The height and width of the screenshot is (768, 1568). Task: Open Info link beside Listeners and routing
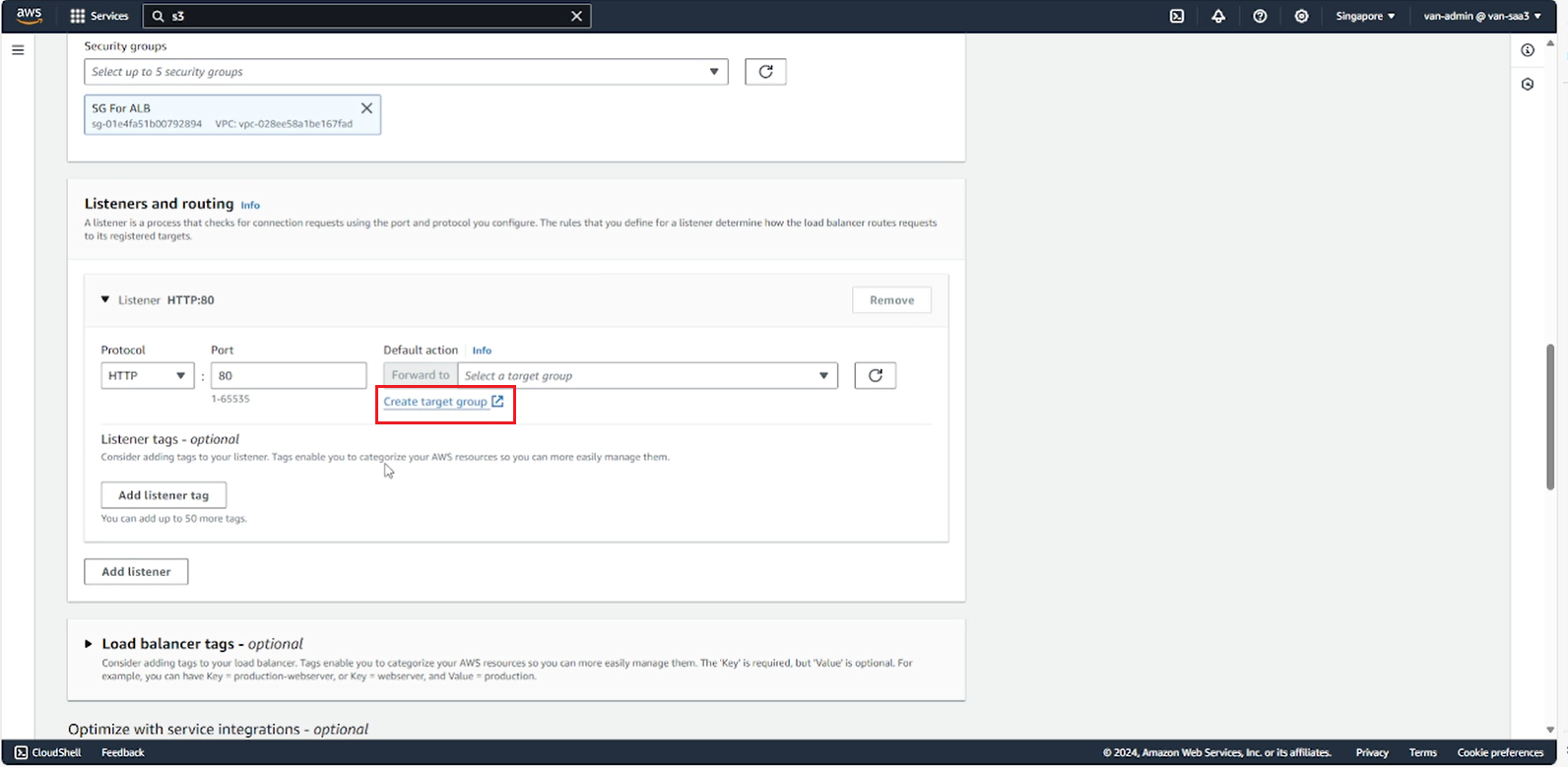click(x=250, y=205)
